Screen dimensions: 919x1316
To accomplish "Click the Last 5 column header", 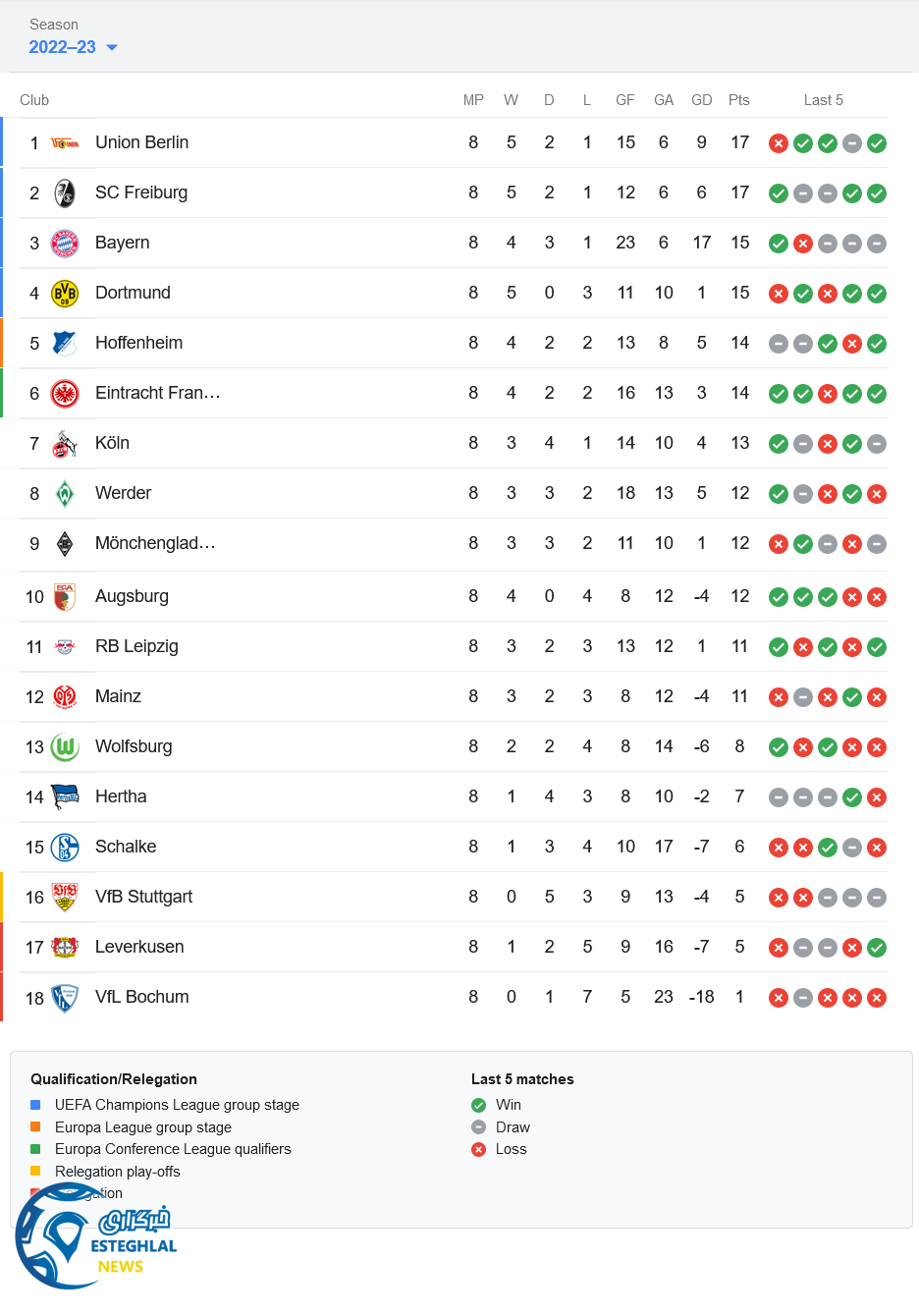I will click(823, 100).
